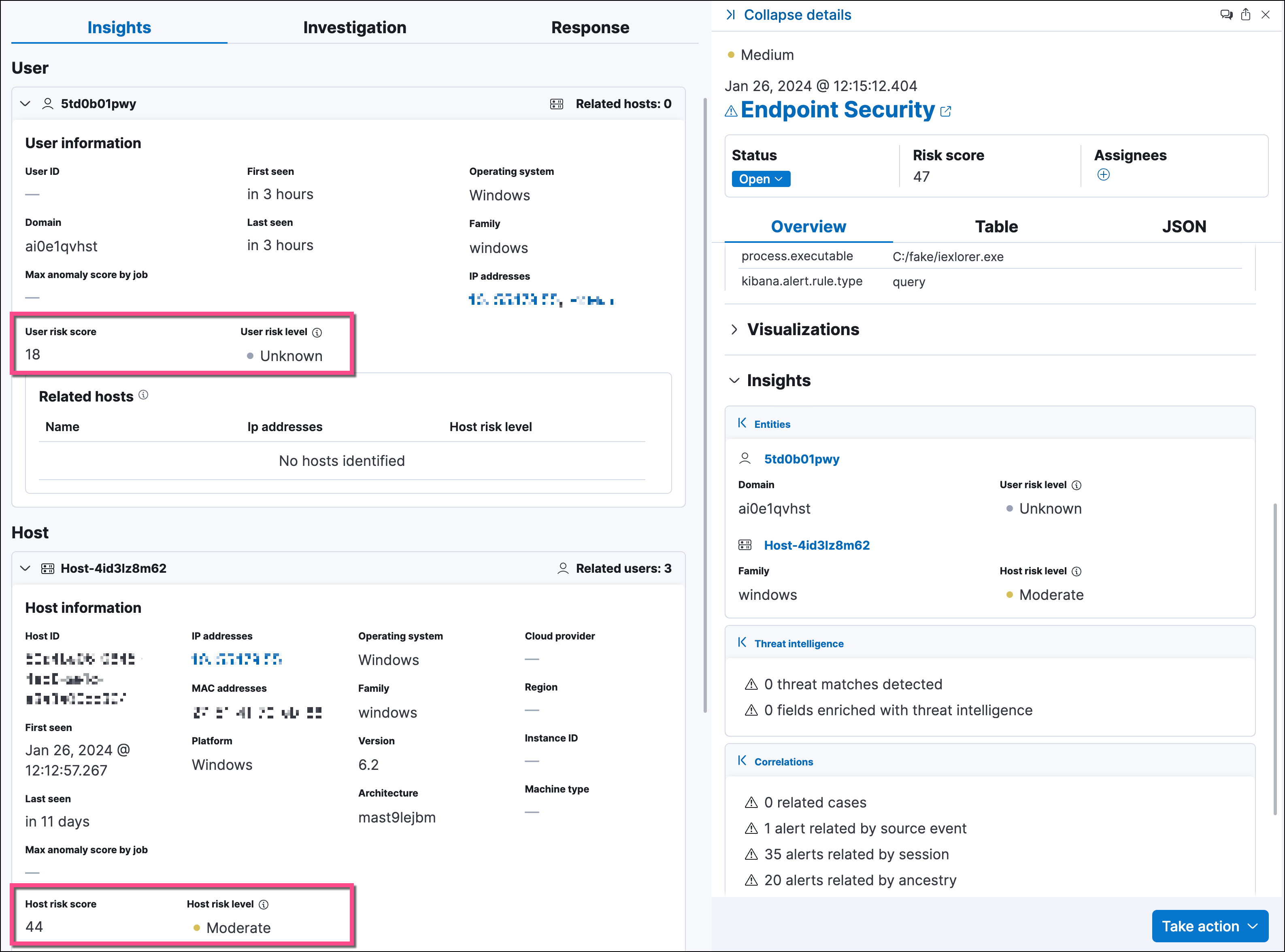1285x952 pixels.
Task: Collapse the Insights section in Overview
Action: [734, 380]
